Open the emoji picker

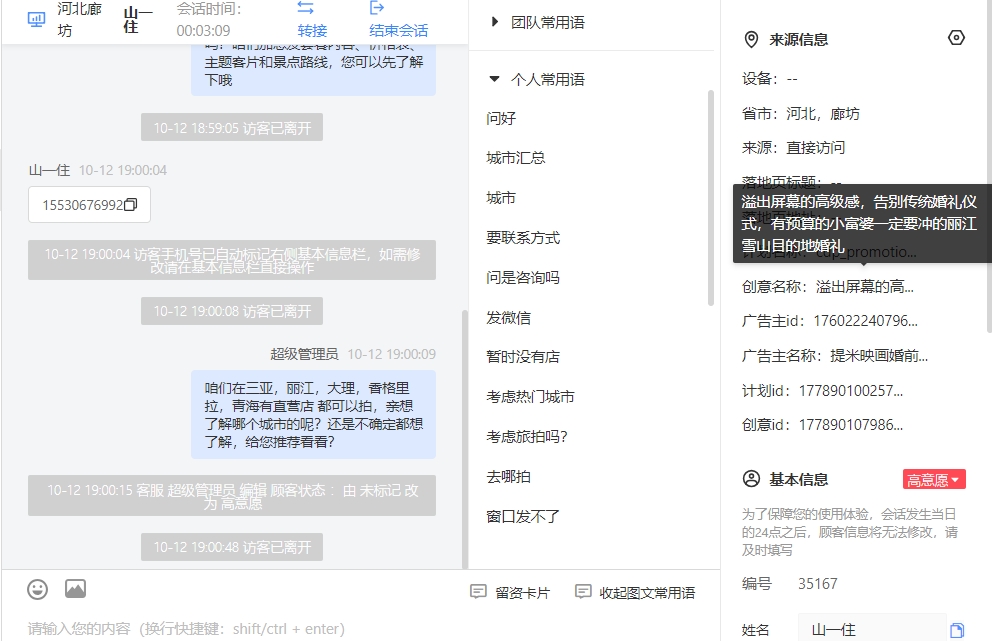click(37, 589)
